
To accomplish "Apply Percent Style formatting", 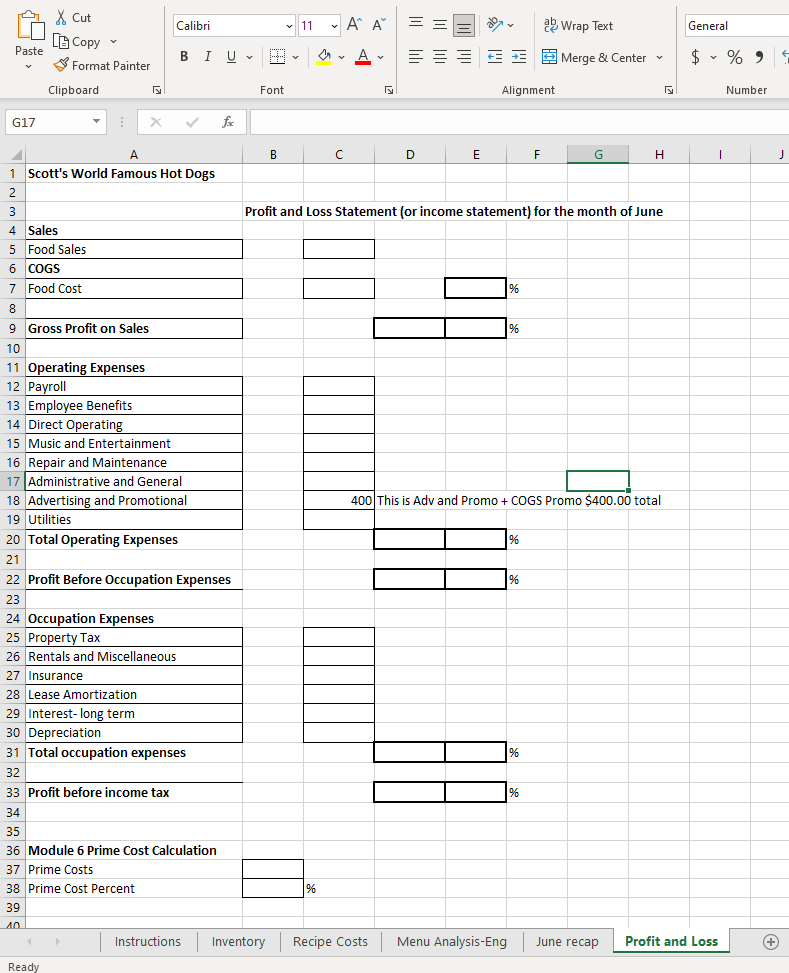I will [735, 57].
